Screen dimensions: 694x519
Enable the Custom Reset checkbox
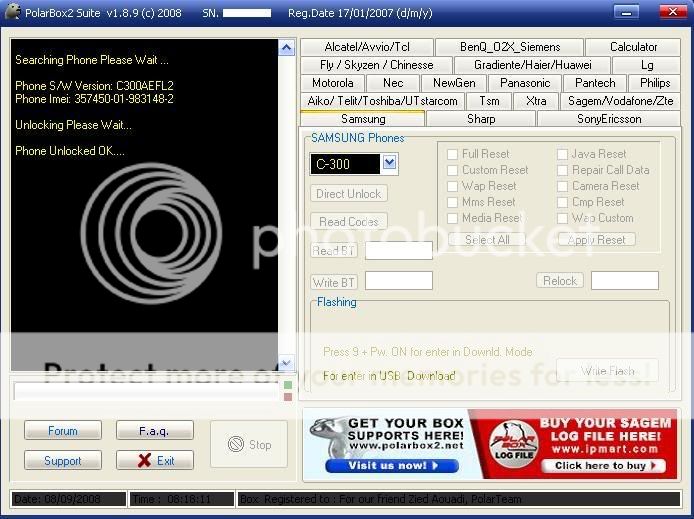click(x=452, y=170)
